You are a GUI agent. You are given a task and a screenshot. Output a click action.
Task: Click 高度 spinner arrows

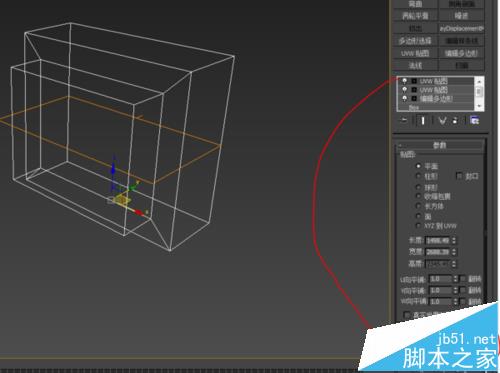[454, 264]
